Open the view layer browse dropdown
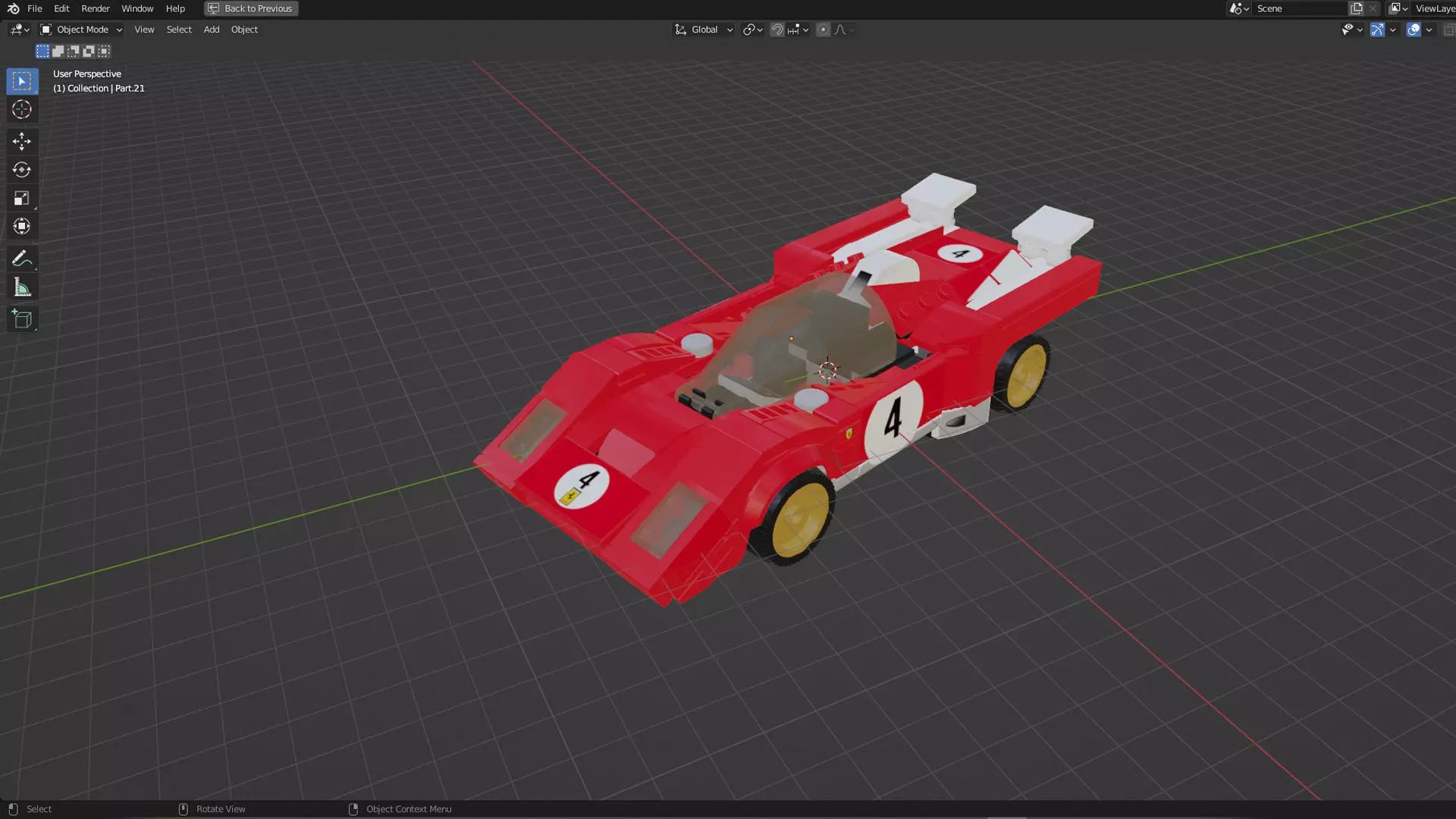The height and width of the screenshot is (819, 1456). pyautogui.click(x=1398, y=8)
